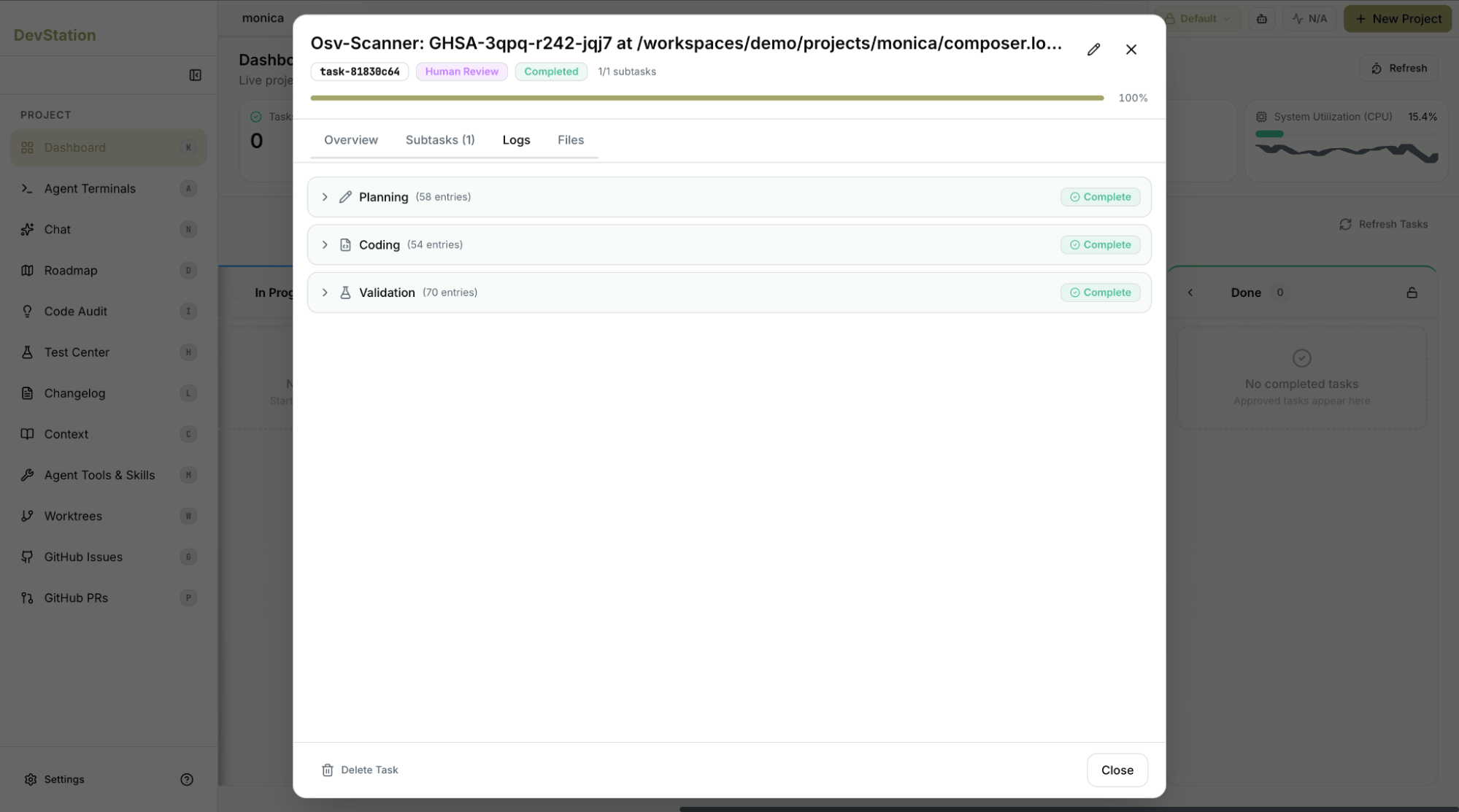Viewport: 1459px width, 812px height.
Task: Click the (58 entries) label
Action: pyautogui.click(x=443, y=197)
